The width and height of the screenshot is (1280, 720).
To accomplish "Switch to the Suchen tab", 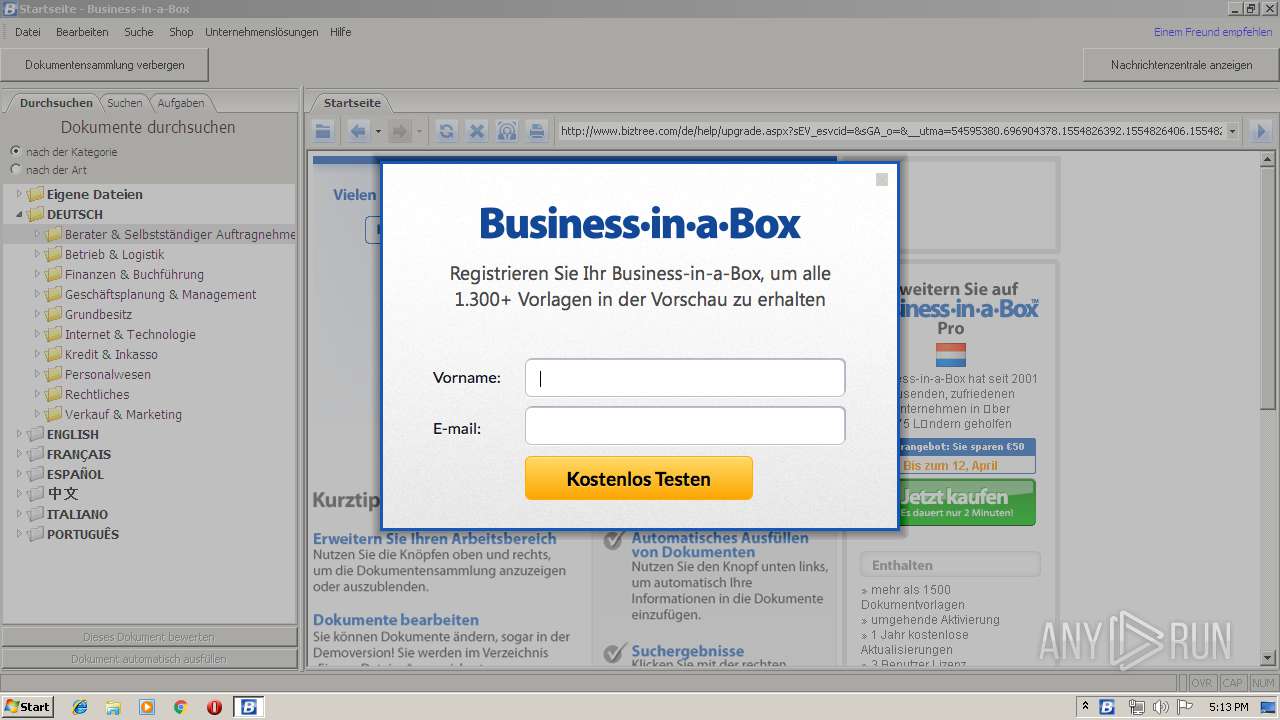I will pyautogui.click(x=125, y=103).
